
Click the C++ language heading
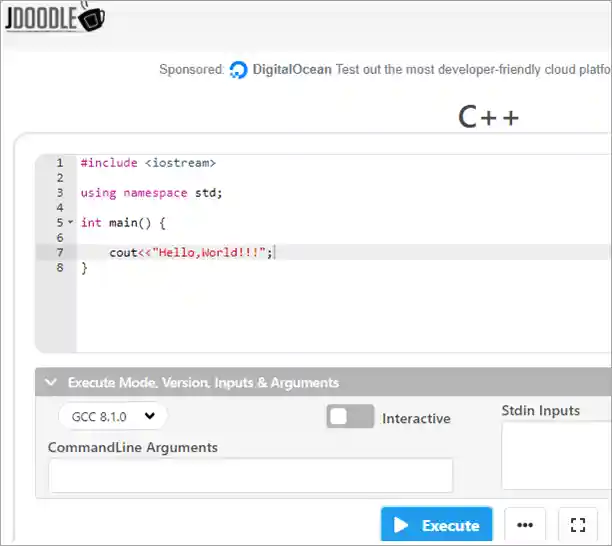click(489, 117)
